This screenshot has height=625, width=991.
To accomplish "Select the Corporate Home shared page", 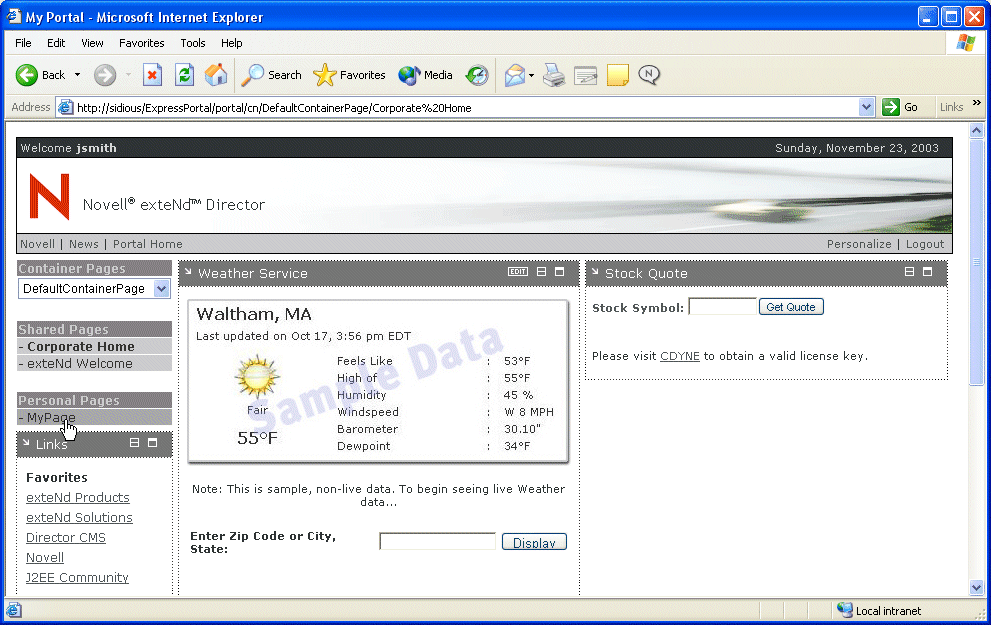I will click(x=81, y=346).
